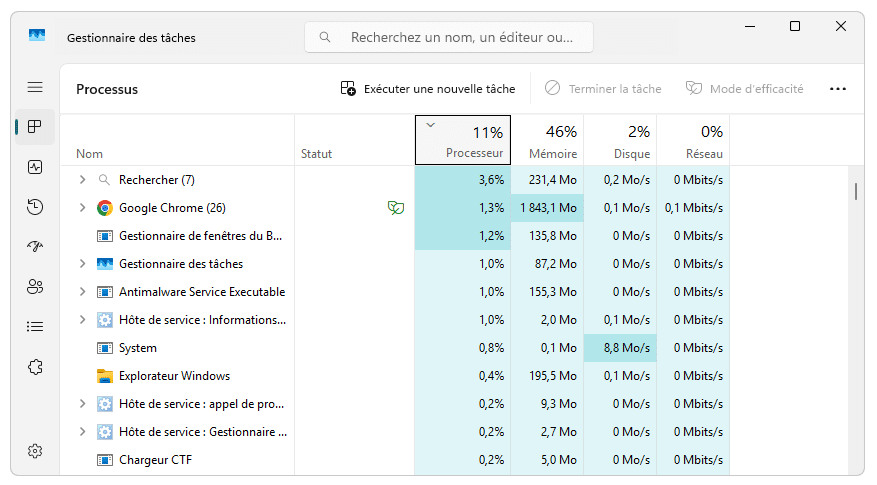Image resolution: width=877 pixels, height=485 pixels.
Task: Expand Hôte de service : appel de pro row
Action: click(x=82, y=403)
